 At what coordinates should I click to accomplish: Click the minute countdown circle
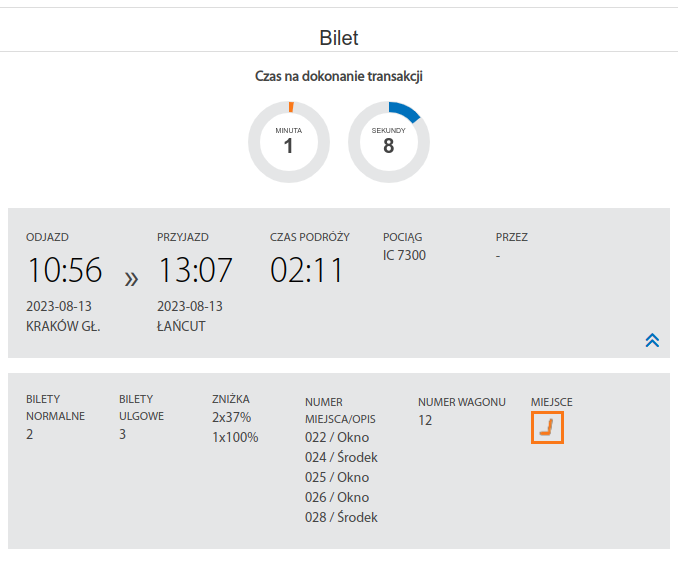(288, 142)
